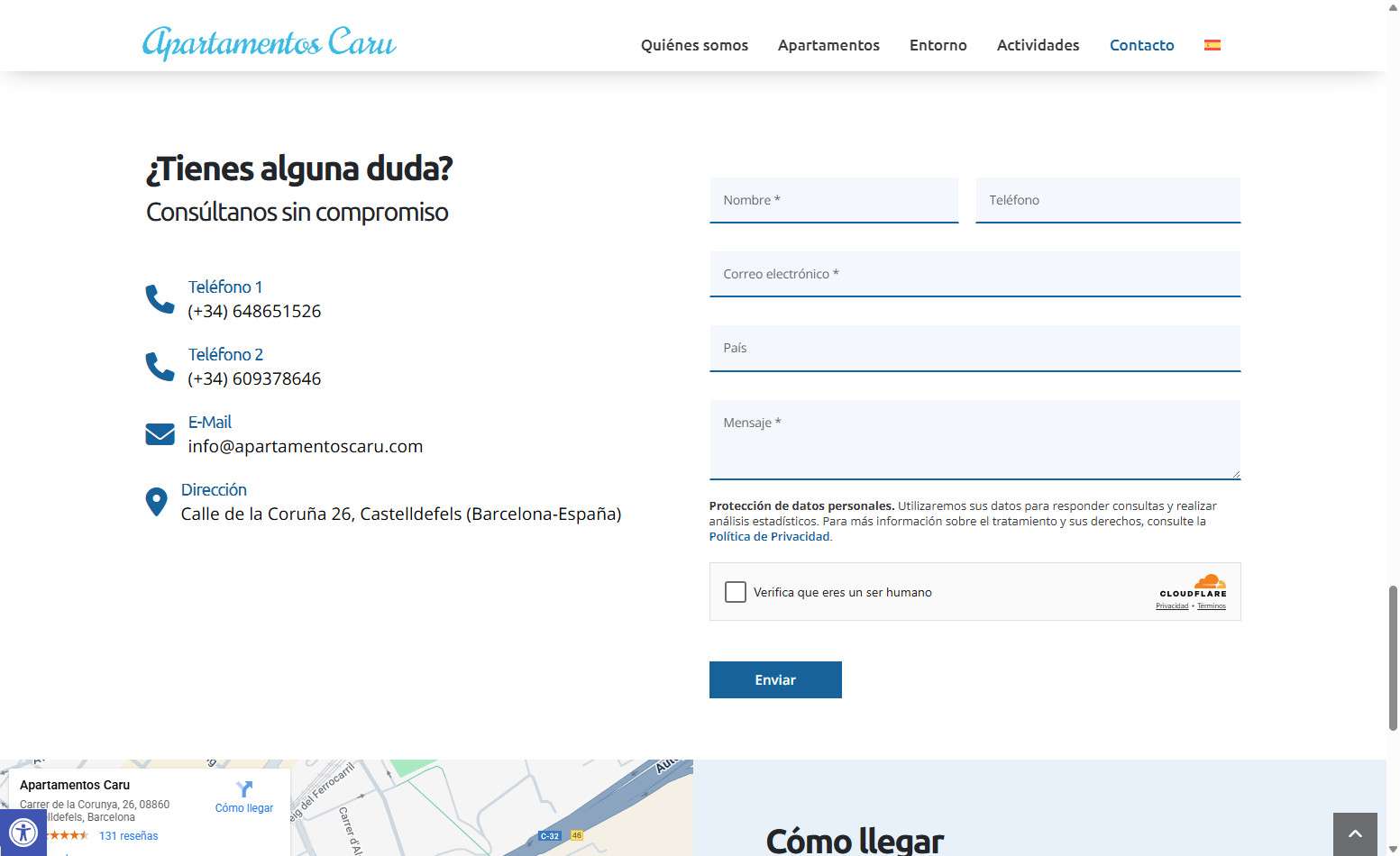Open the Política de Privacidad link
Viewport: 1400px width, 856px height.
pyautogui.click(x=769, y=536)
